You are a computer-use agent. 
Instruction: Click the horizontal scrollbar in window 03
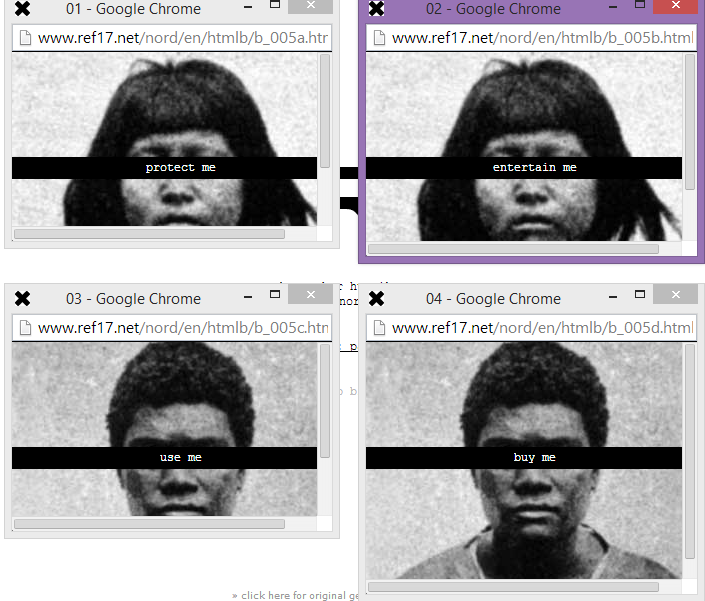[x=149, y=523]
